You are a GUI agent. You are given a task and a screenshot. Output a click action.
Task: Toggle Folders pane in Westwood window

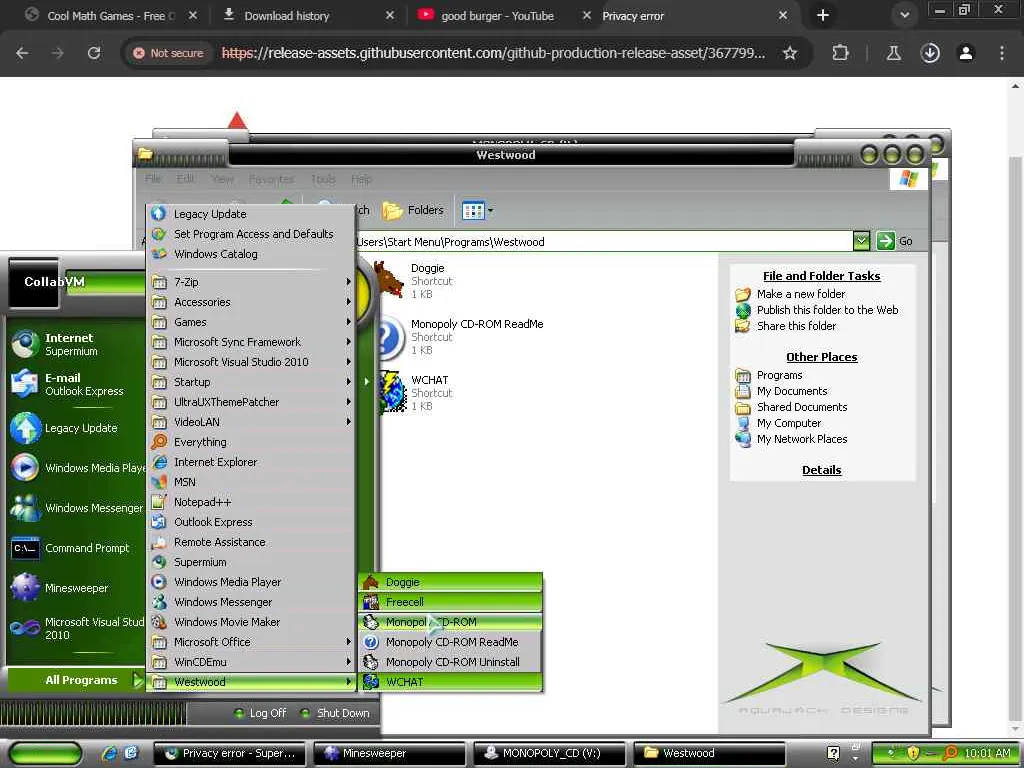[413, 210]
